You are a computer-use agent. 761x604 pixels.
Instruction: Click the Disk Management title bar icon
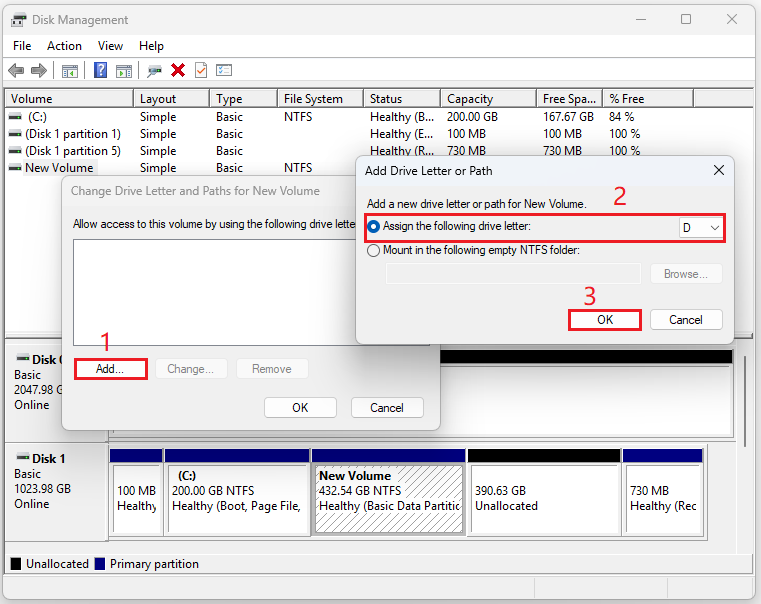18,20
